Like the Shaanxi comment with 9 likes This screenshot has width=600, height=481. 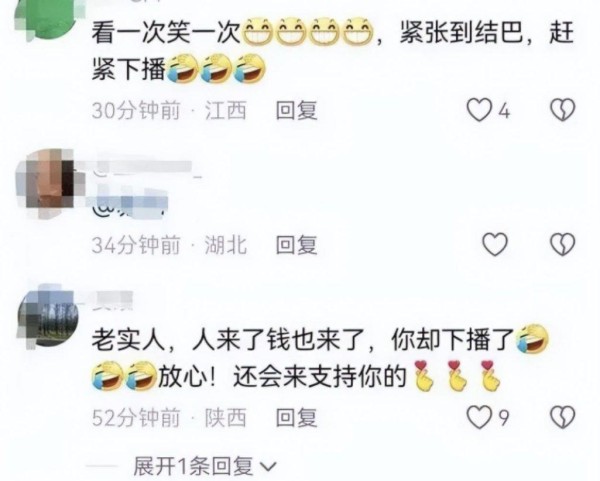pyautogui.click(x=479, y=417)
